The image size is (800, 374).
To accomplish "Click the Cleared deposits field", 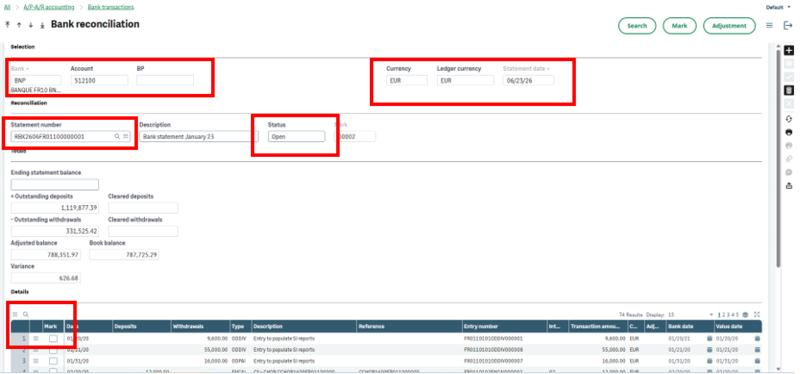I will click(x=143, y=208).
